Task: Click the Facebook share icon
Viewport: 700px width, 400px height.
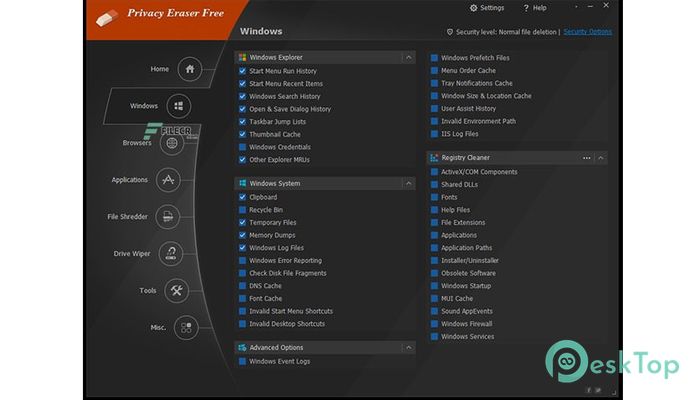Action: pyautogui.click(x=588, y=390)
